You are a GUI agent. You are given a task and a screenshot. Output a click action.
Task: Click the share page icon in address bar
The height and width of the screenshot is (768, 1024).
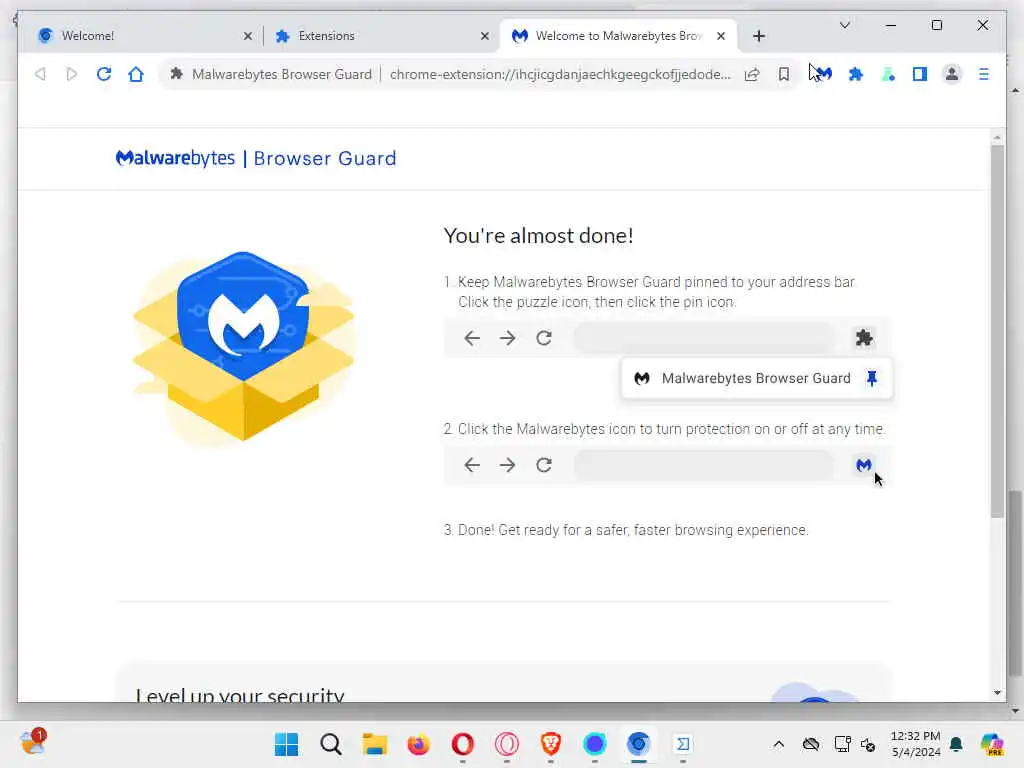[x=752, y=74]
